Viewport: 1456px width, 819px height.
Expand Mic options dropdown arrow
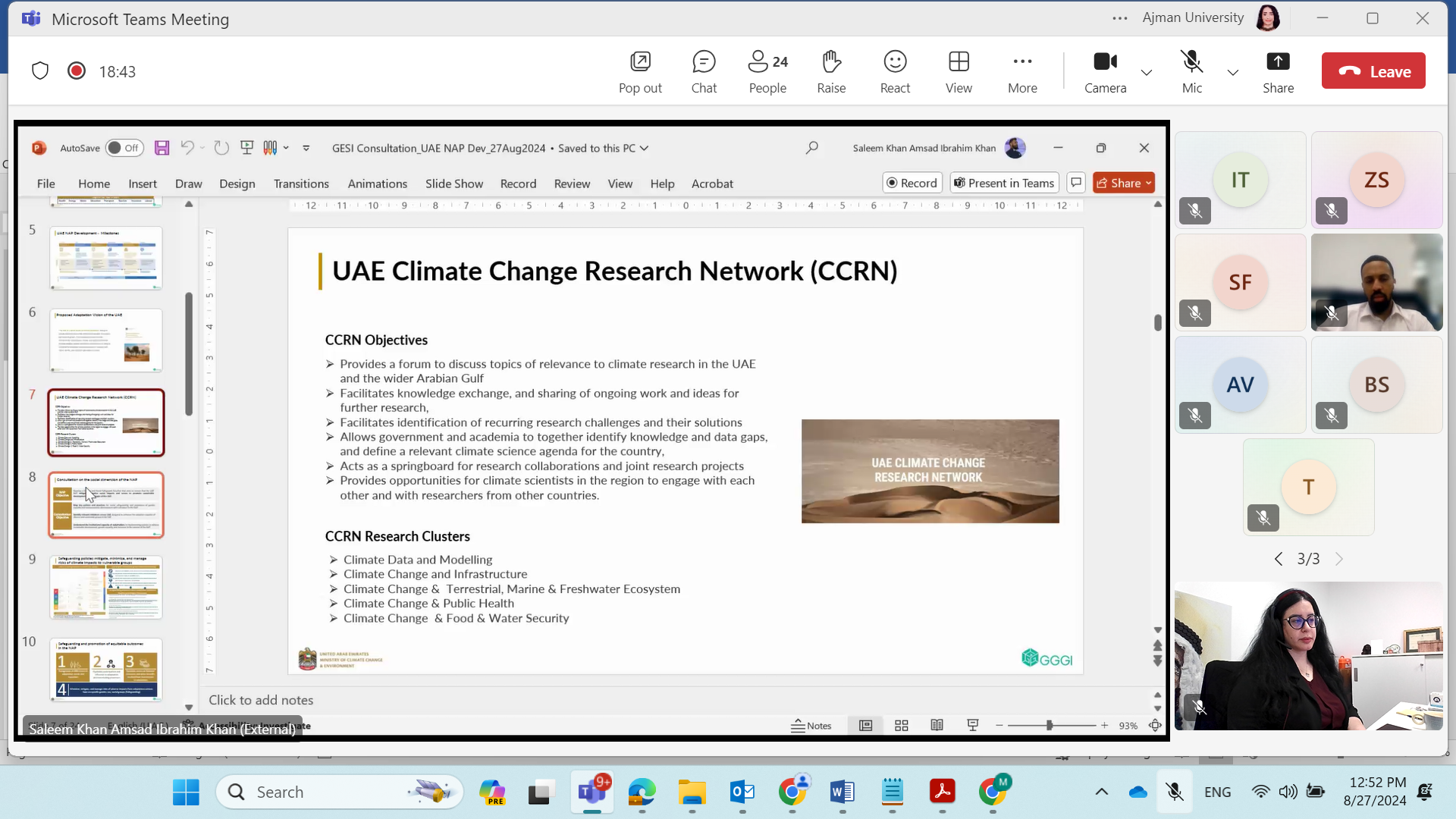pos(1233,73)
